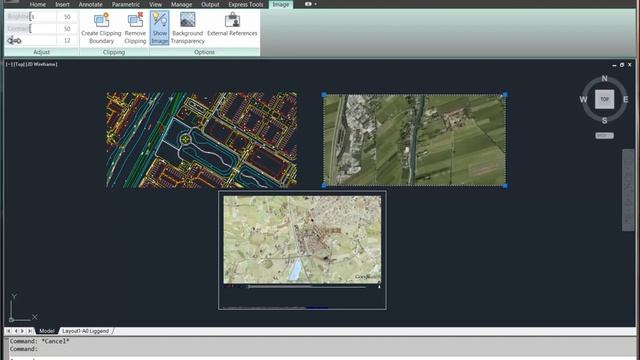Screen dimensions: 640x360
Task: Restore down the drawing viewport window
Action: (x=622, y=65)
